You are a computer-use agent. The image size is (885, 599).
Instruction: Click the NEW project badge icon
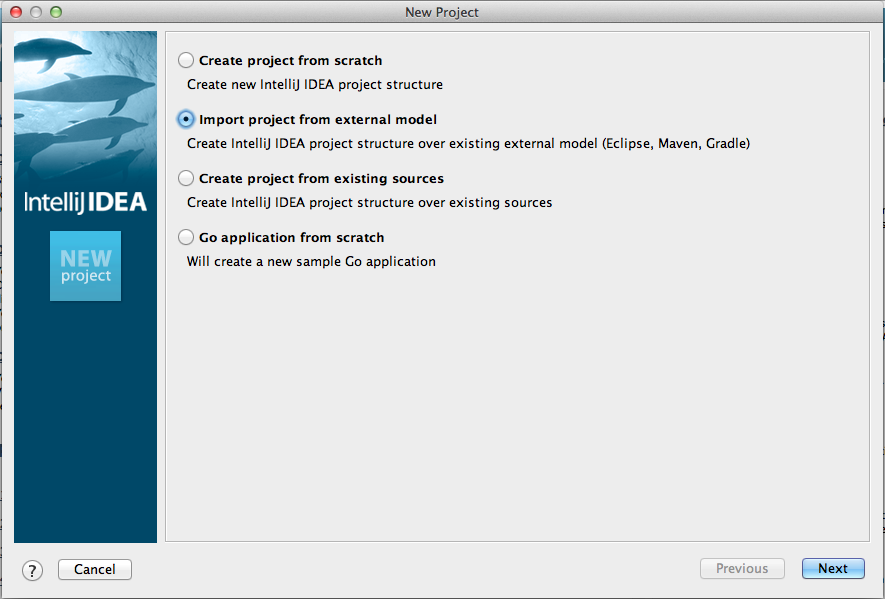pos(85,266)
